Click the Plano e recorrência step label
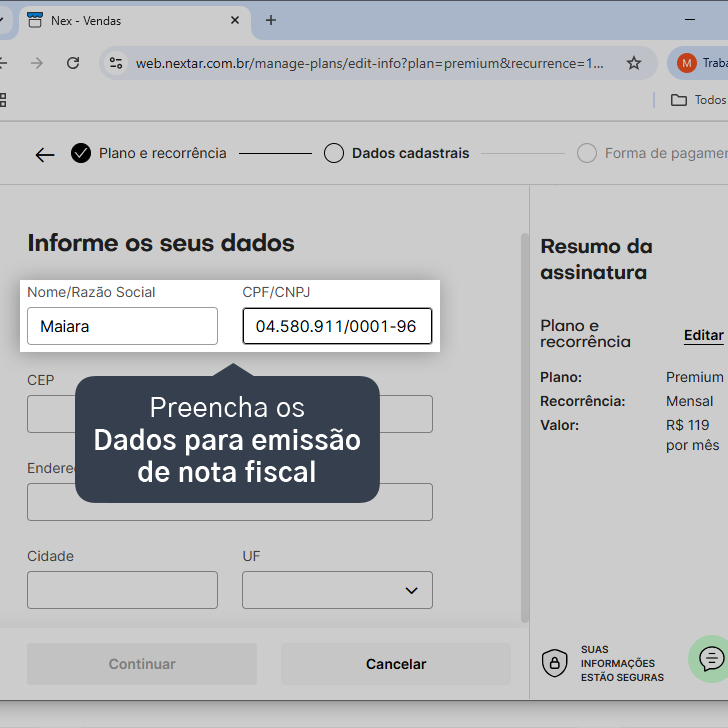 tap(162, 153)
